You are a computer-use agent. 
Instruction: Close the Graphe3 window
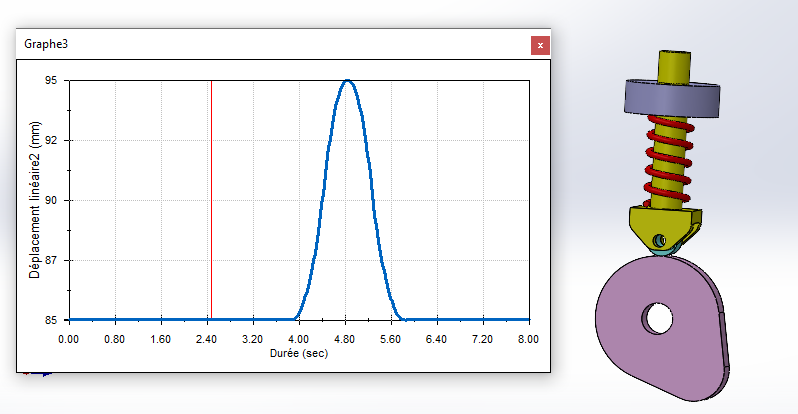click(540, 45)
